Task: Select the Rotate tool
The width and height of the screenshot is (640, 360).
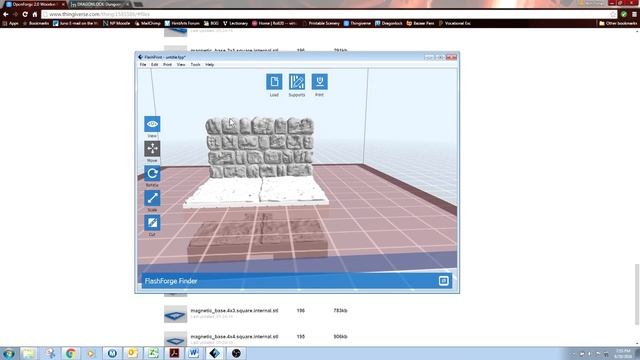Action: pyautogui.click(x=152, y=173)
